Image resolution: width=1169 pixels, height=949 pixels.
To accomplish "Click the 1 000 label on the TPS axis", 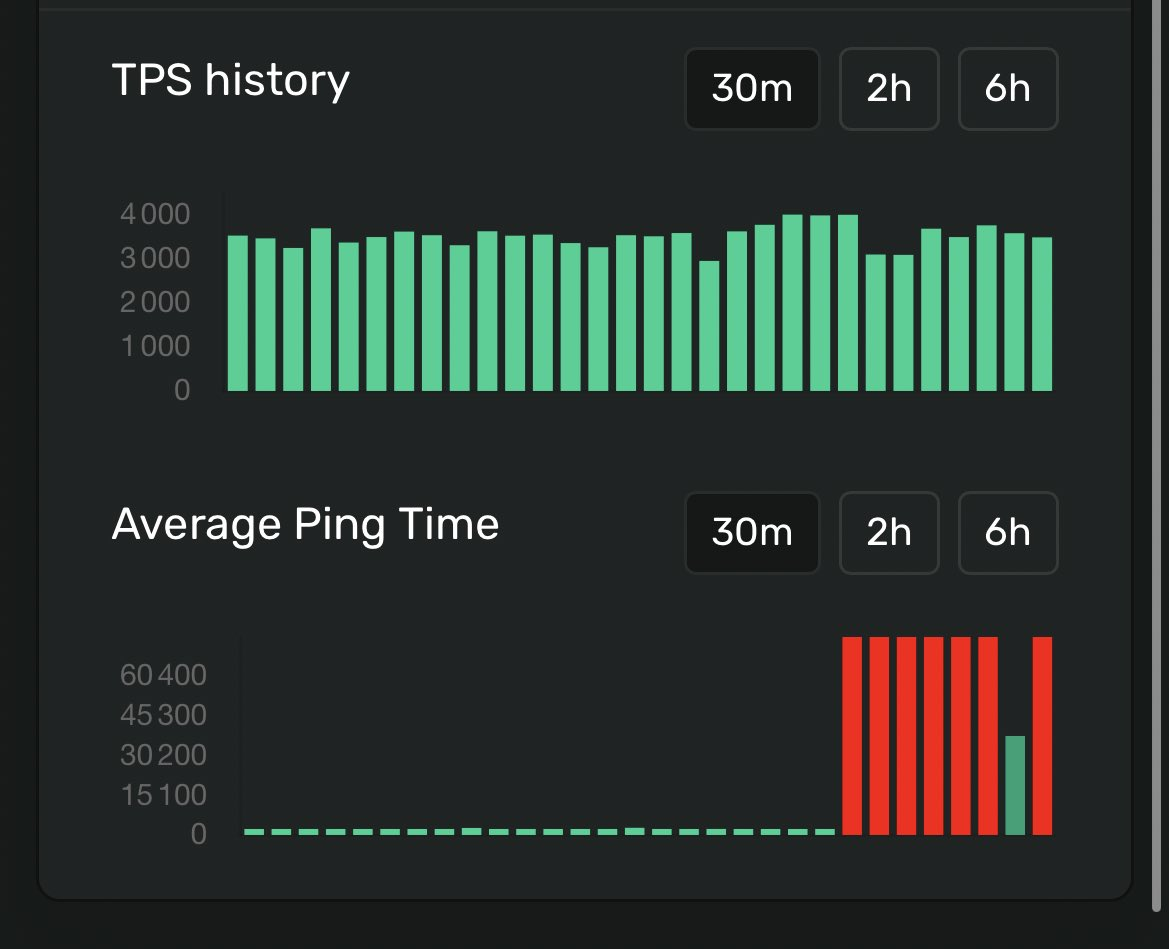I will (154, 346).
